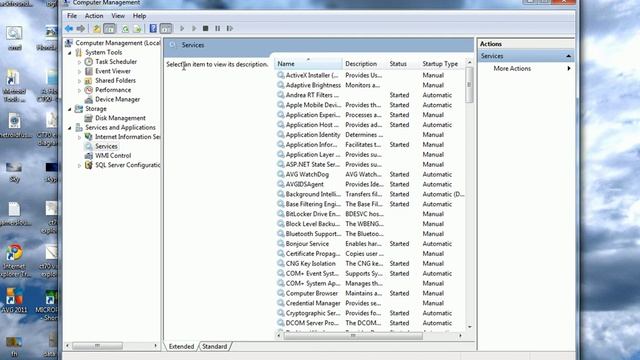
Task: Sort by the Name column header
Action: (309, 64)
